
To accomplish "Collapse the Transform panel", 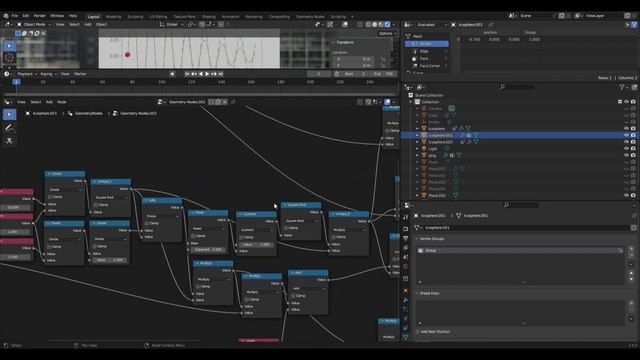I will pos(343,42).
